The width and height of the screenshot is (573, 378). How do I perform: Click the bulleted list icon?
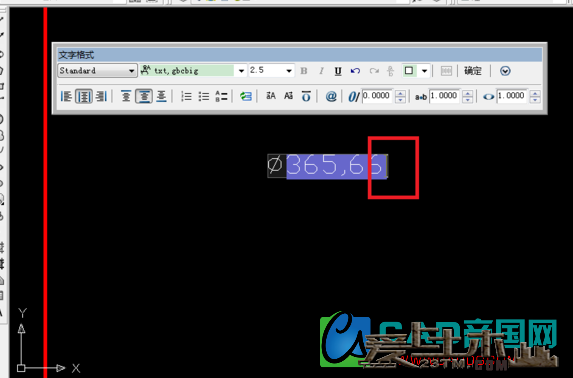tap(204, 97)
